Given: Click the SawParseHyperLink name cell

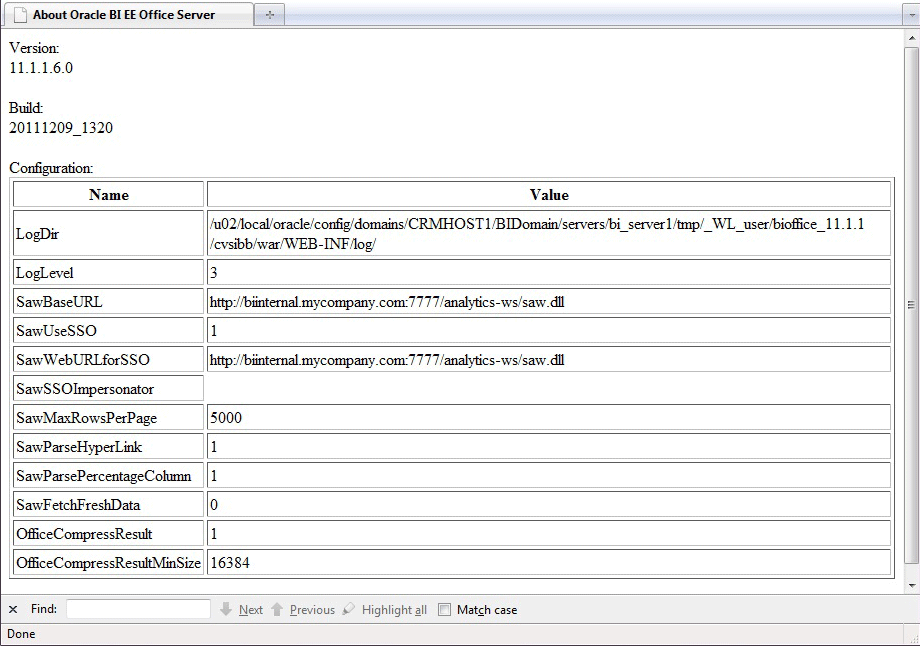Looking at the screenshot, I should [109, 447].
